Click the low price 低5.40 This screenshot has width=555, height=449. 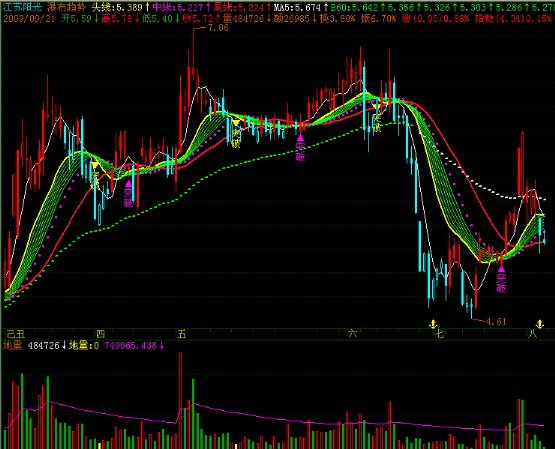tap(158, 18)
